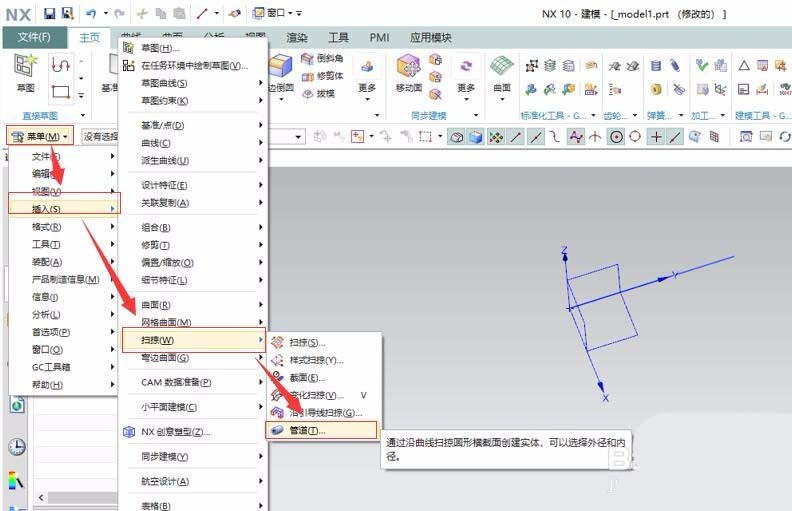Click the fit-view icon on the selection bar
Screen dimensions: 792x511
tap(746, 136)
